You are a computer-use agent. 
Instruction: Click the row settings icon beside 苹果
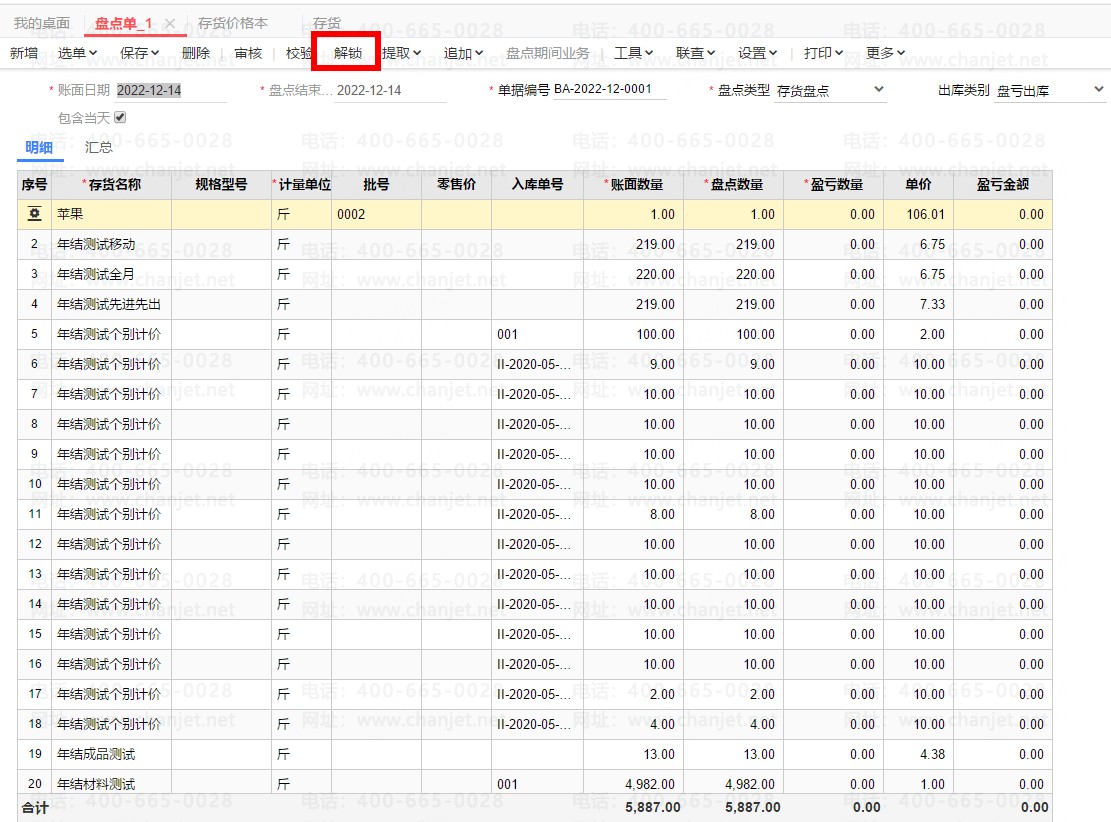click(34, 214)
